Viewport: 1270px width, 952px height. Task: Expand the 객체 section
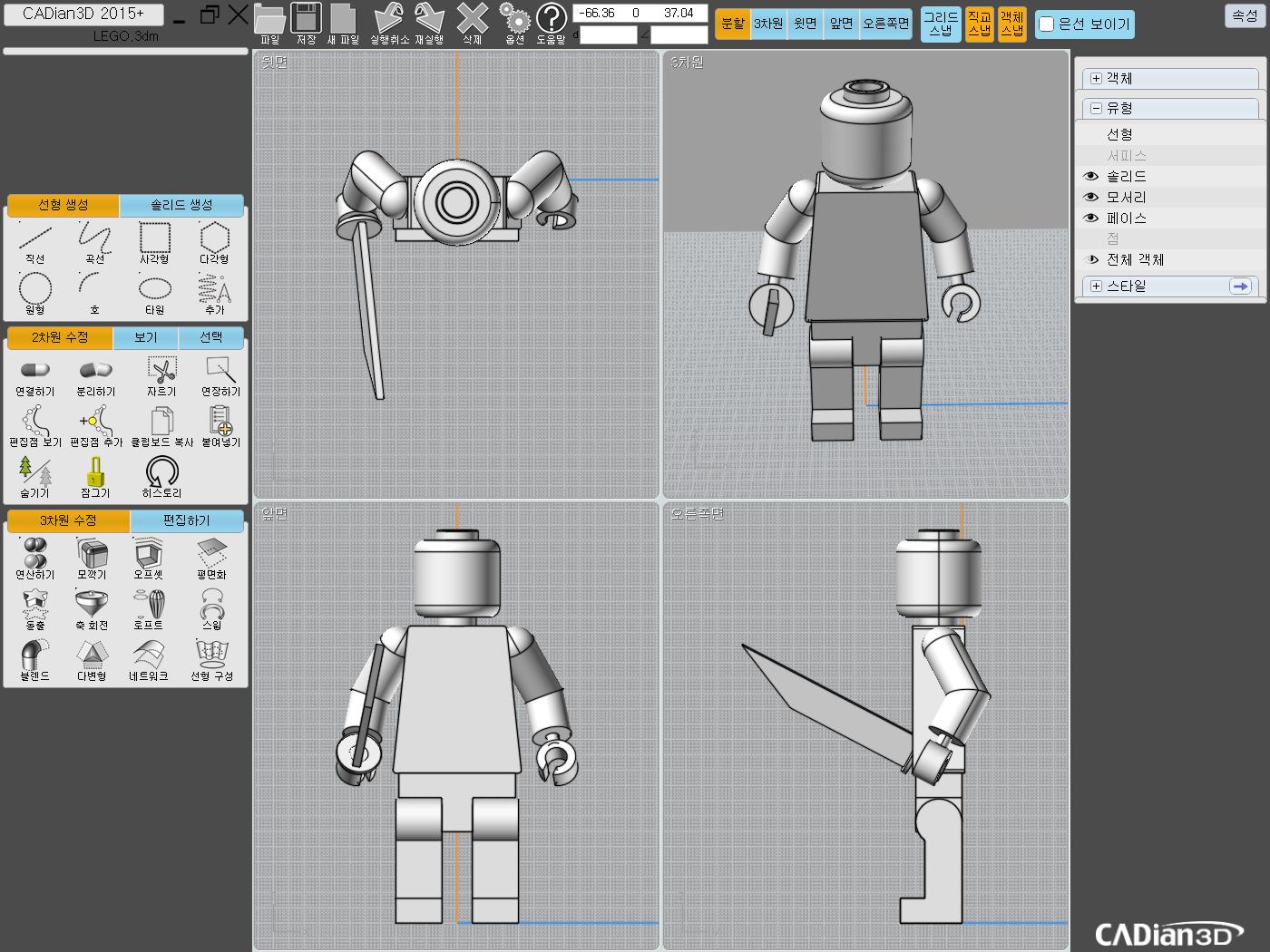pyautogui.click(x=1096, y=79)
